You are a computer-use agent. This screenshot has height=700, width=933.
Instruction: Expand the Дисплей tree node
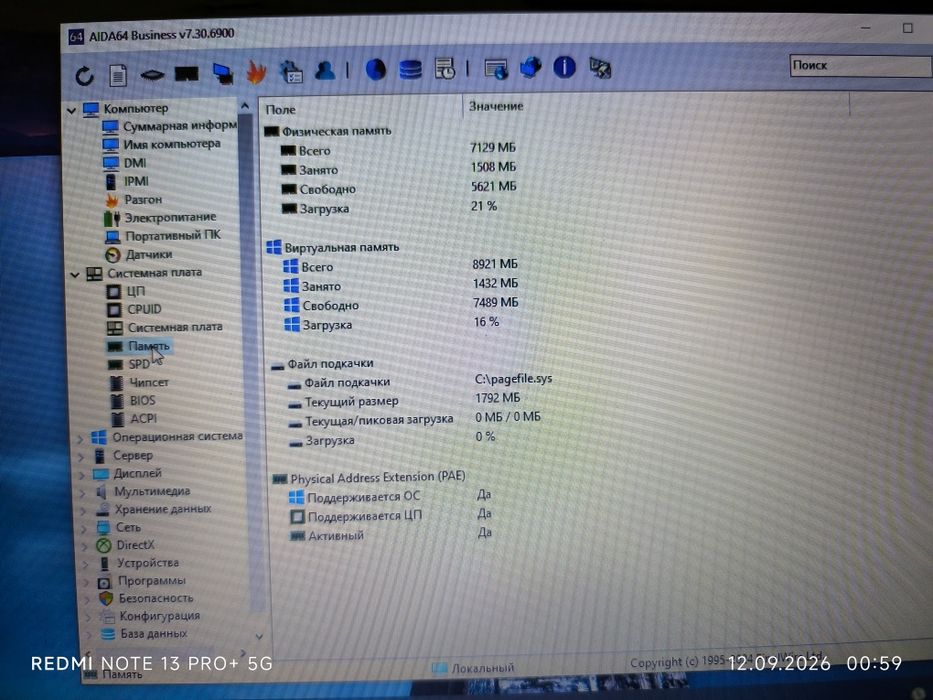pyautogui.click(x=82, y=474)
